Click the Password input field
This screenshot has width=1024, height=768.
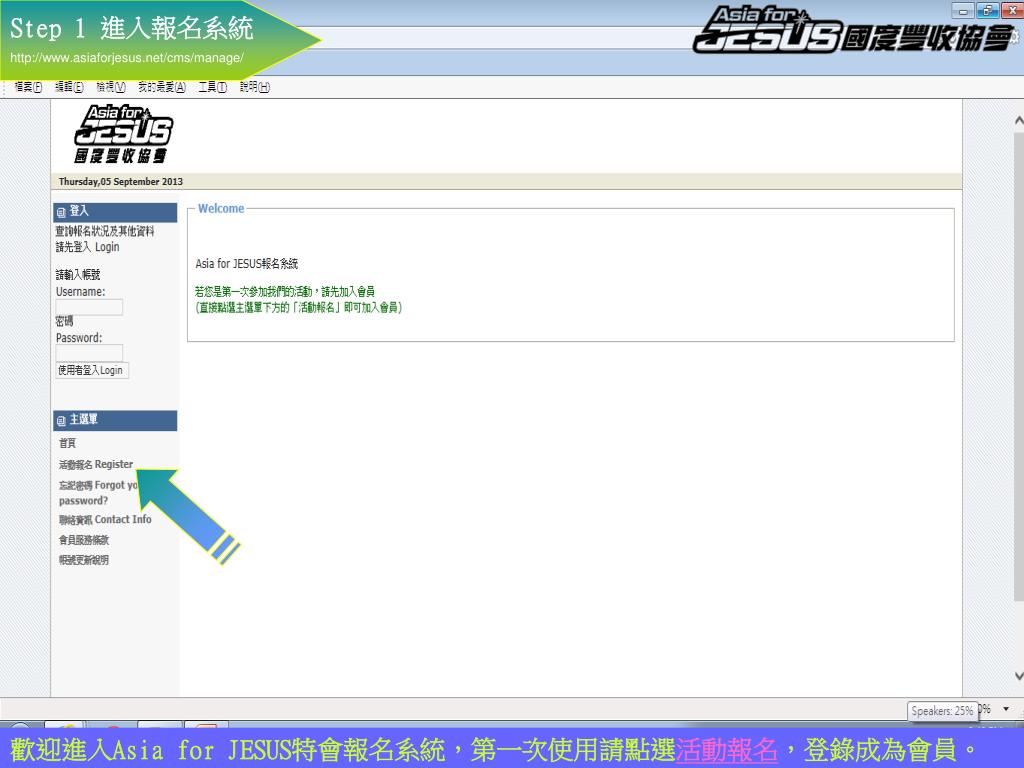coord(89,353)
